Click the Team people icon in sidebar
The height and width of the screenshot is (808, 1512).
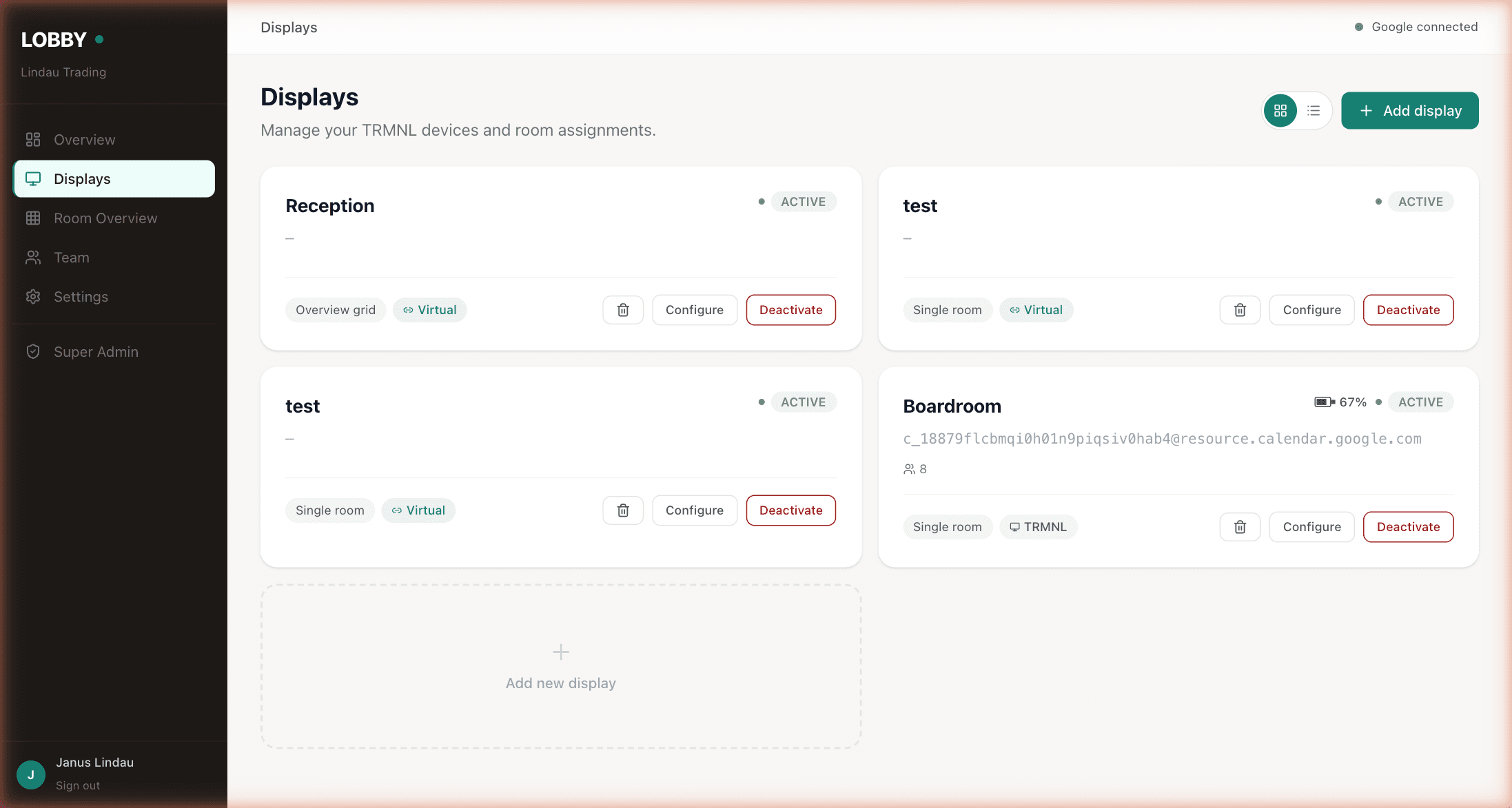click(x=33, y=258)
